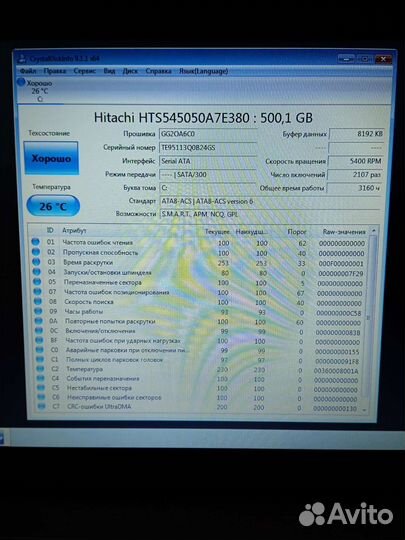Click the serial number field
The width and height of the screenshot is (405, 540).
pyautogui.click(x=208, y=147)
